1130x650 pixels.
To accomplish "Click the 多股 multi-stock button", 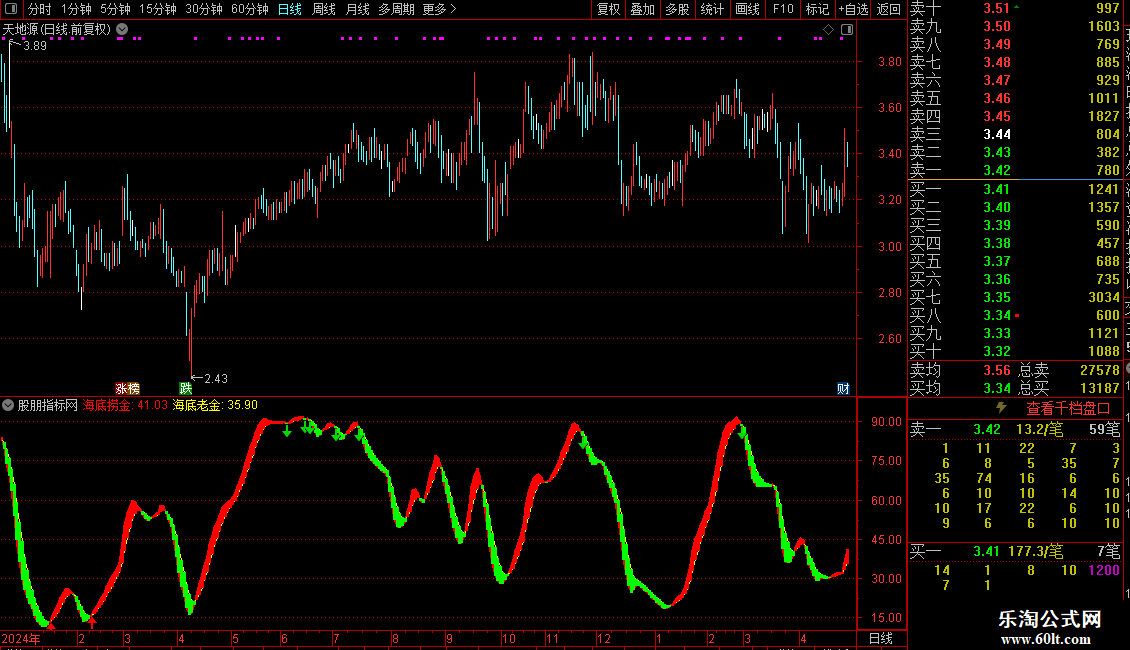I will tap(677, 9).
